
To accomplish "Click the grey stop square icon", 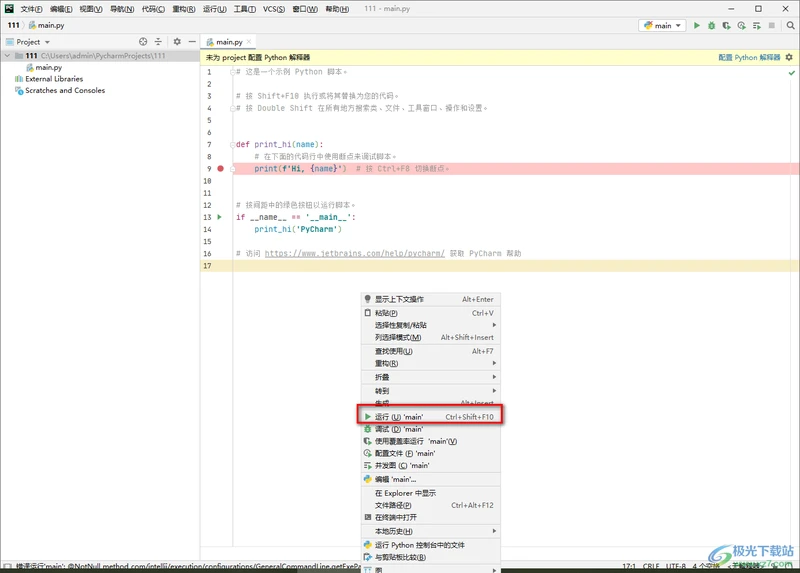I will point(771,25).
